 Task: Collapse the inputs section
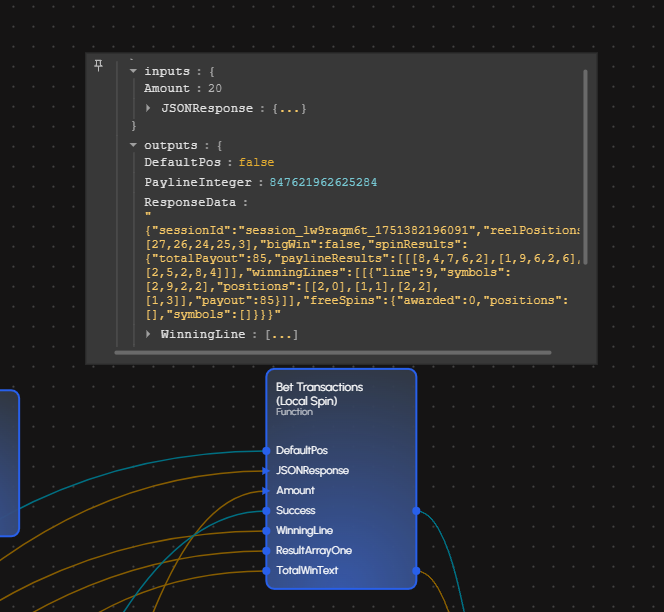tap(133, 71)
